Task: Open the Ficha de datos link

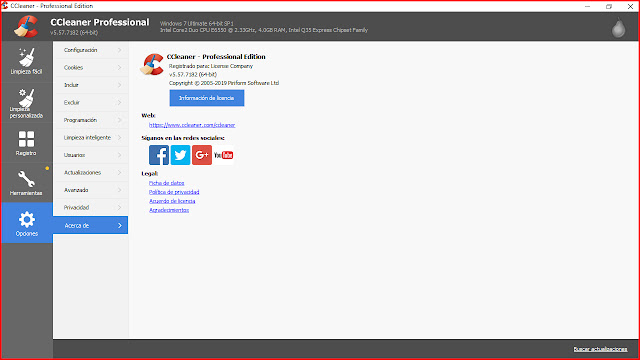Action: coord(167,183)
